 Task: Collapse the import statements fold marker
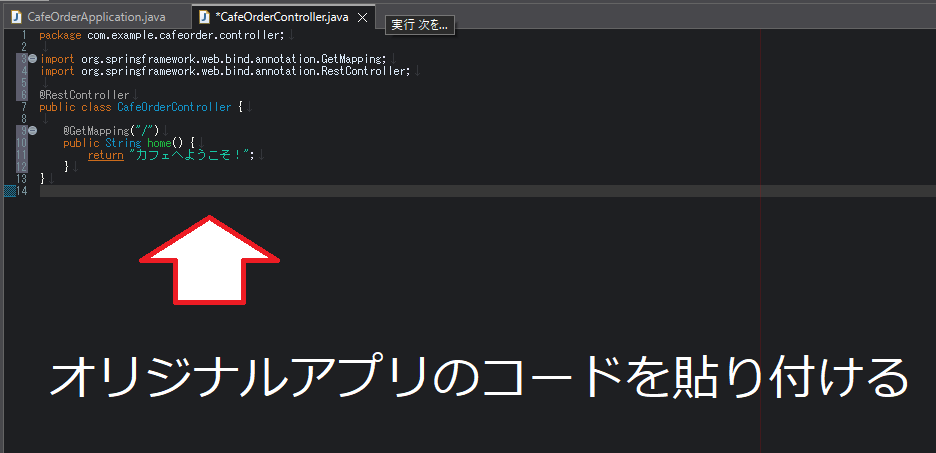32,59
